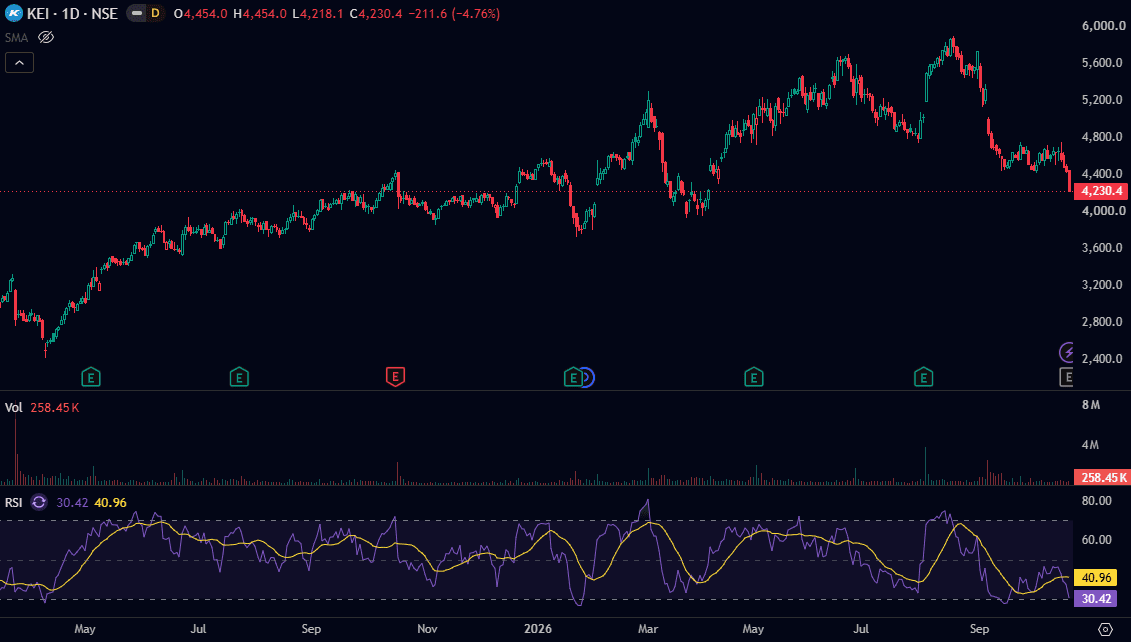Click the Sep label at right of time axis
Screen dimensions: 1131x642
click(x=980, y=629)
